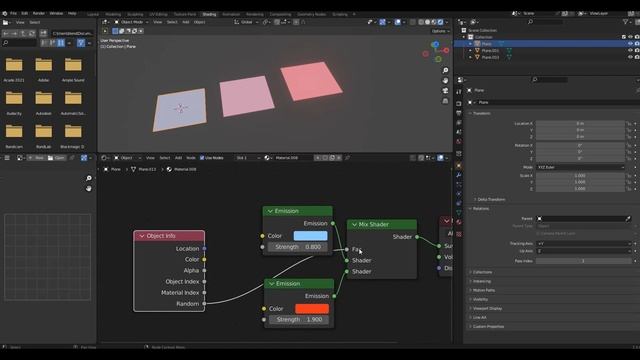Open the node editor Add menu
The width and height of the screenshot is (640, 360).
point(178,158)
